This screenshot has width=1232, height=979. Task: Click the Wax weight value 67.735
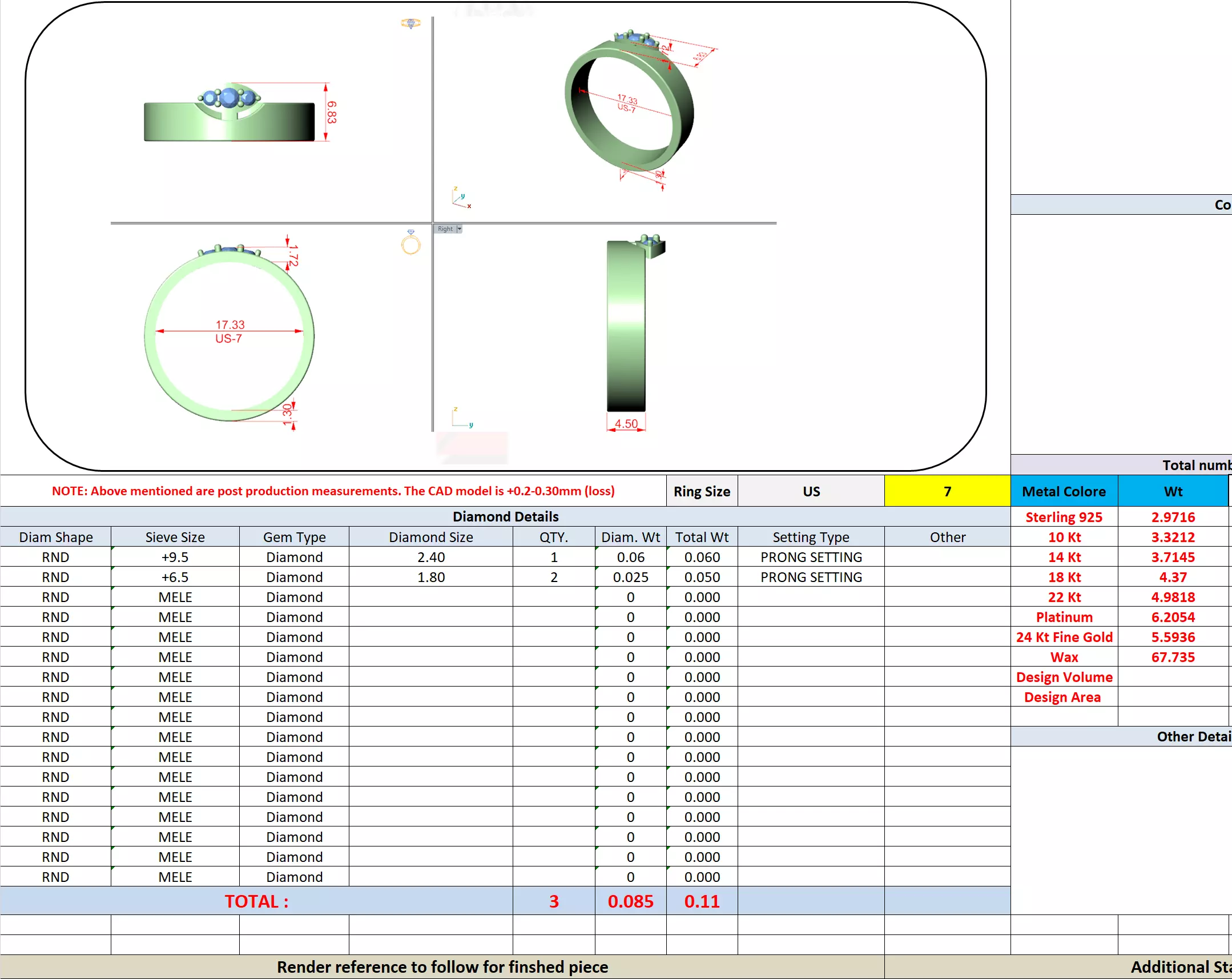point(1172,657)
